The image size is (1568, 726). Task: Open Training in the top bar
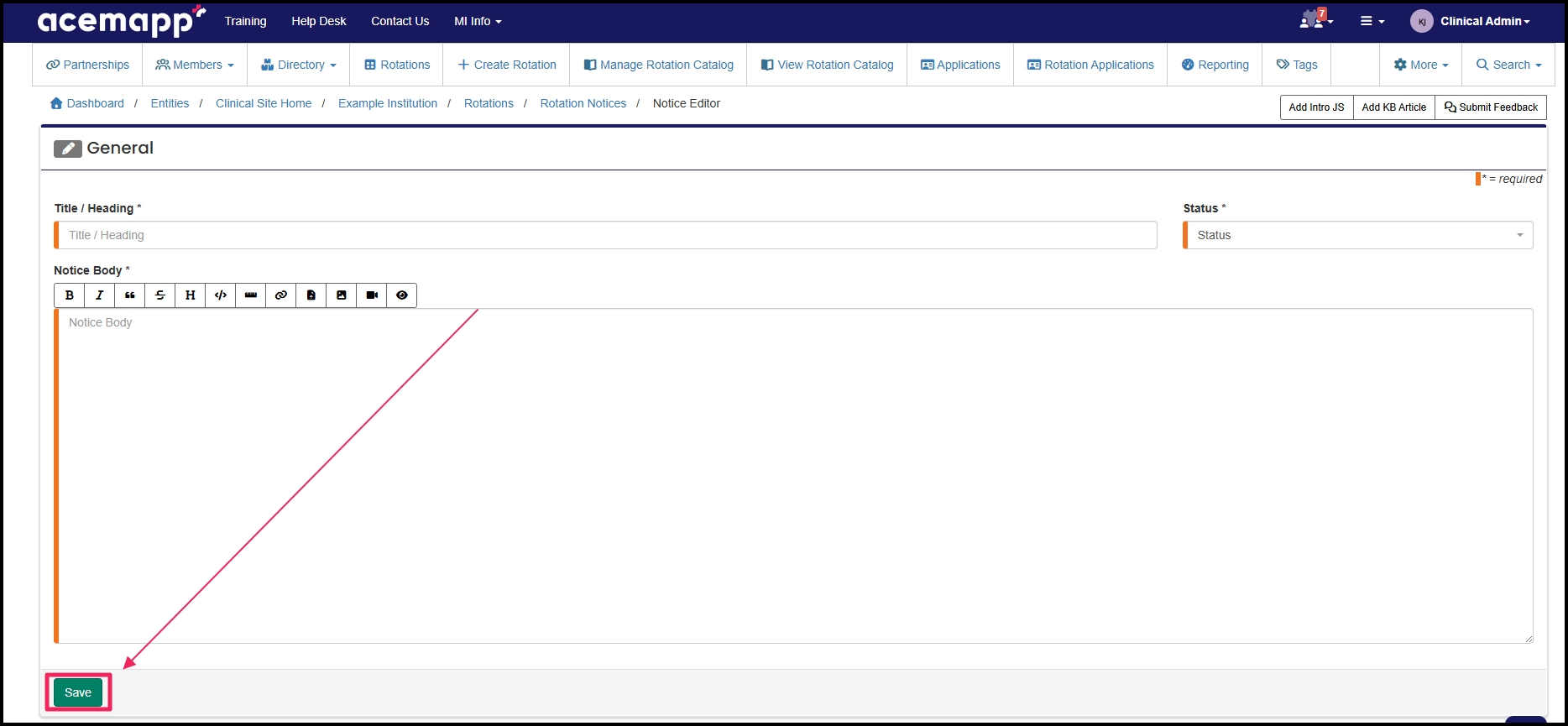tap(245, 21)
